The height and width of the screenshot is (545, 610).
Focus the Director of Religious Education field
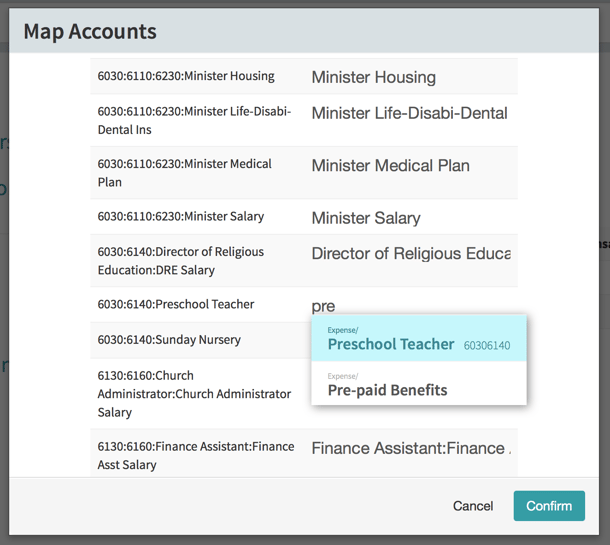point(410,254)
